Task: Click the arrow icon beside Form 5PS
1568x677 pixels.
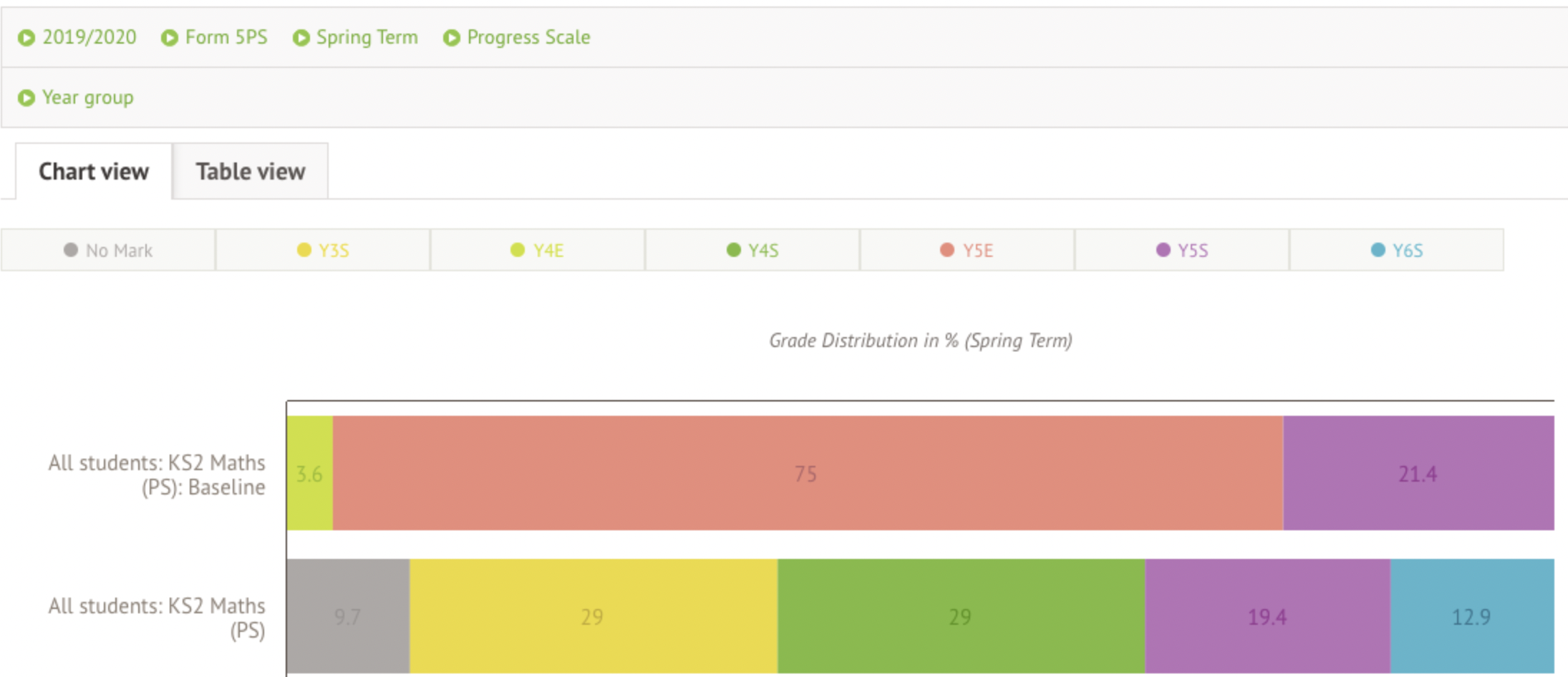Action: (x=170, y=38)
